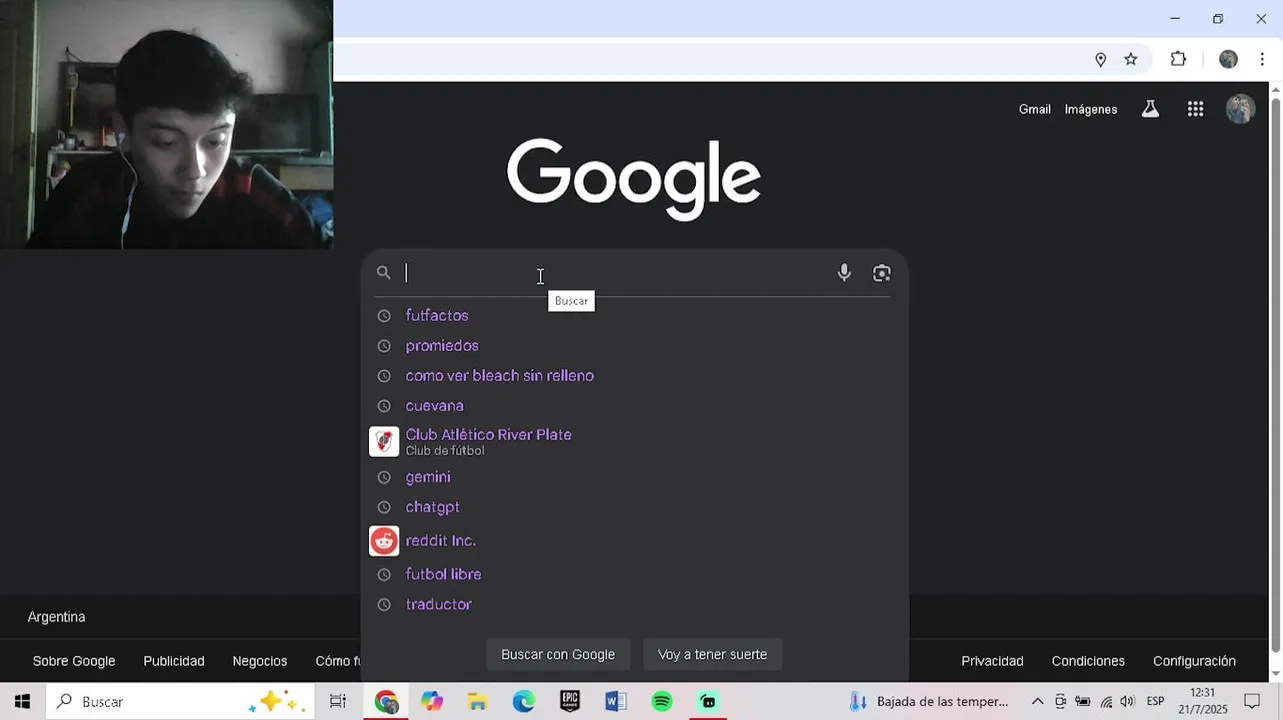Image resolution: width=1283 pixels, height=720 pixels.
Task: Open Search Labs flask icon
Action: pos(1150,109)
